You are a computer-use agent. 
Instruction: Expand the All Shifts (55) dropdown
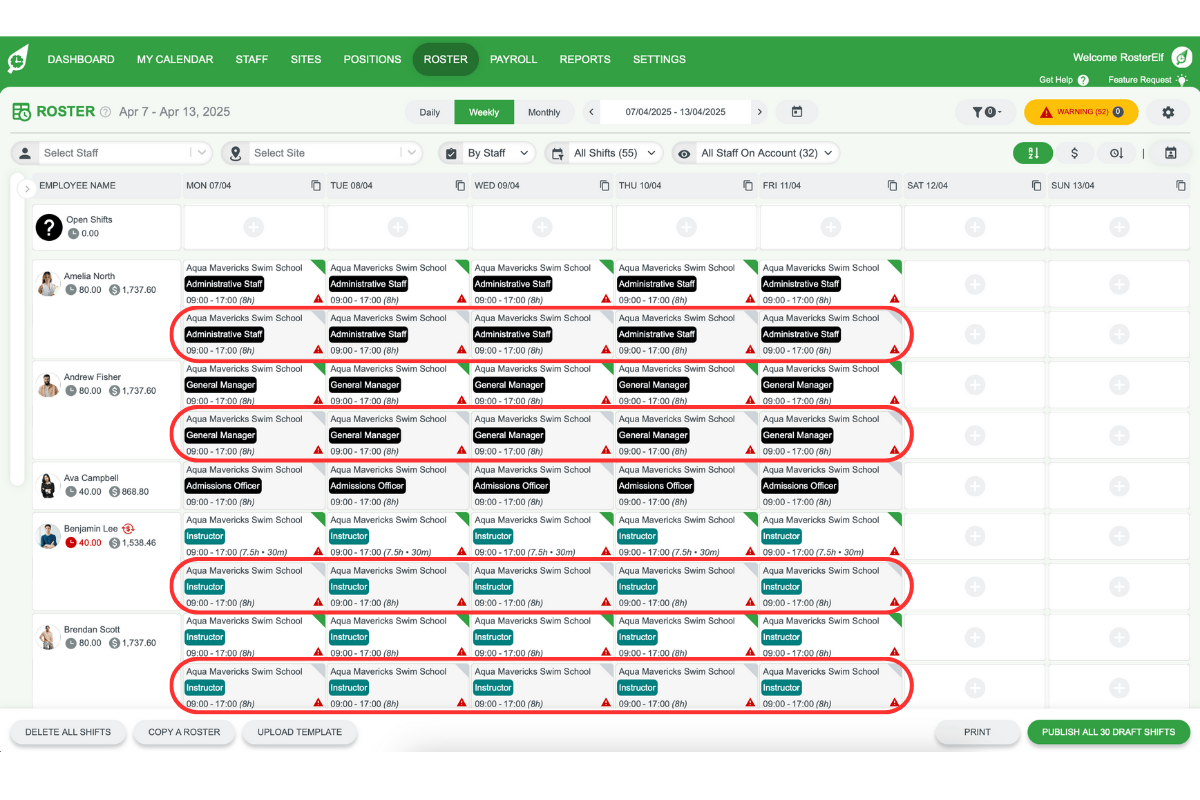pos(604,153)
